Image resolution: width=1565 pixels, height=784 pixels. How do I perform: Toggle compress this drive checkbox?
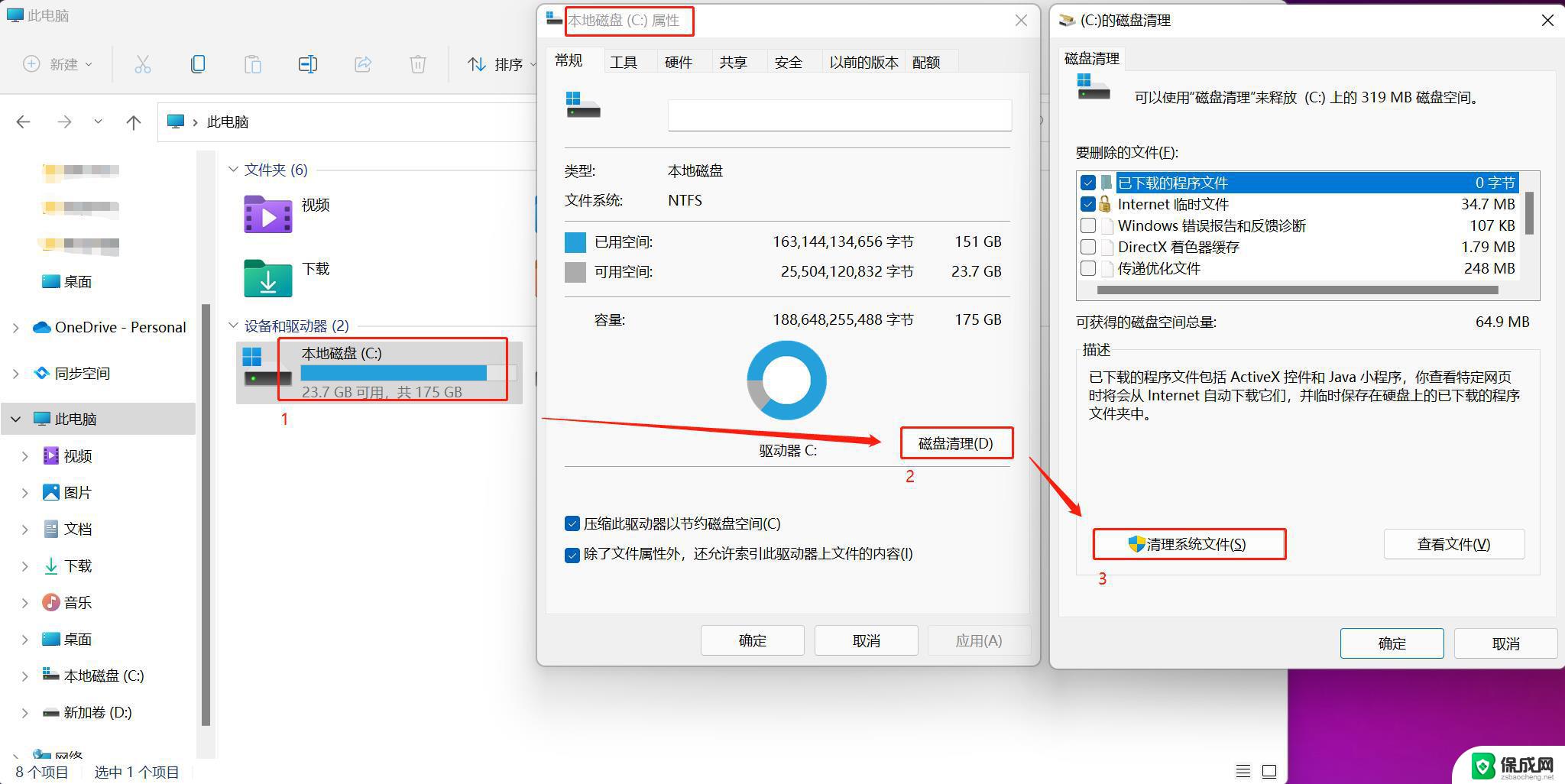click(572, 523)
